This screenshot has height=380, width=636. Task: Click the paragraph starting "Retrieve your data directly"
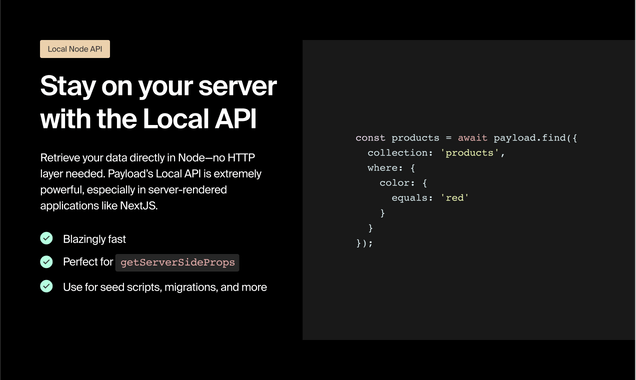pos(151,182)
